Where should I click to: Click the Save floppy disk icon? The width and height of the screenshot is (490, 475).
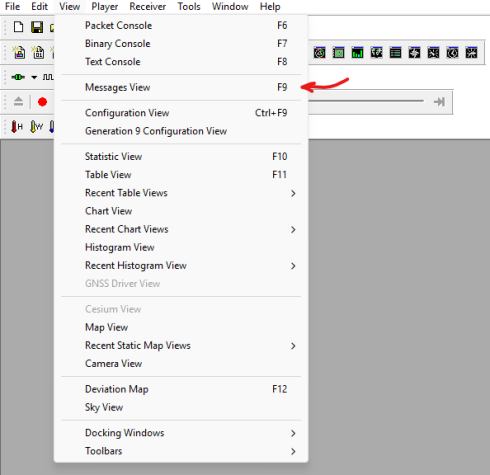click(x=37, y=27)
